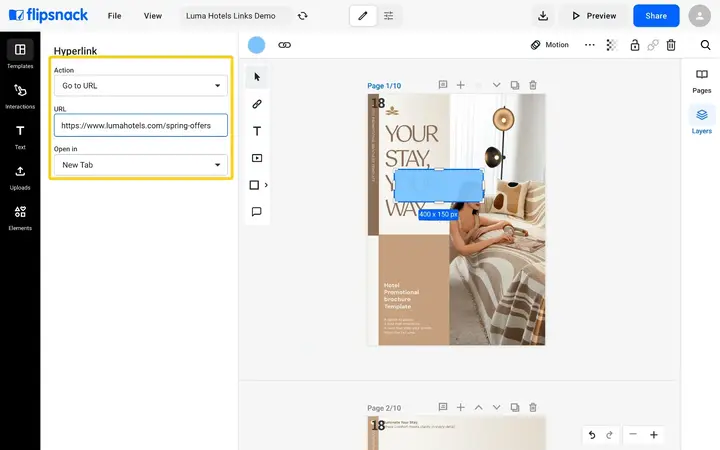The image size is (720, 450).
Task: Click the group link icon in toolbar
Action: pyautogui.click(x=652, y=45)
